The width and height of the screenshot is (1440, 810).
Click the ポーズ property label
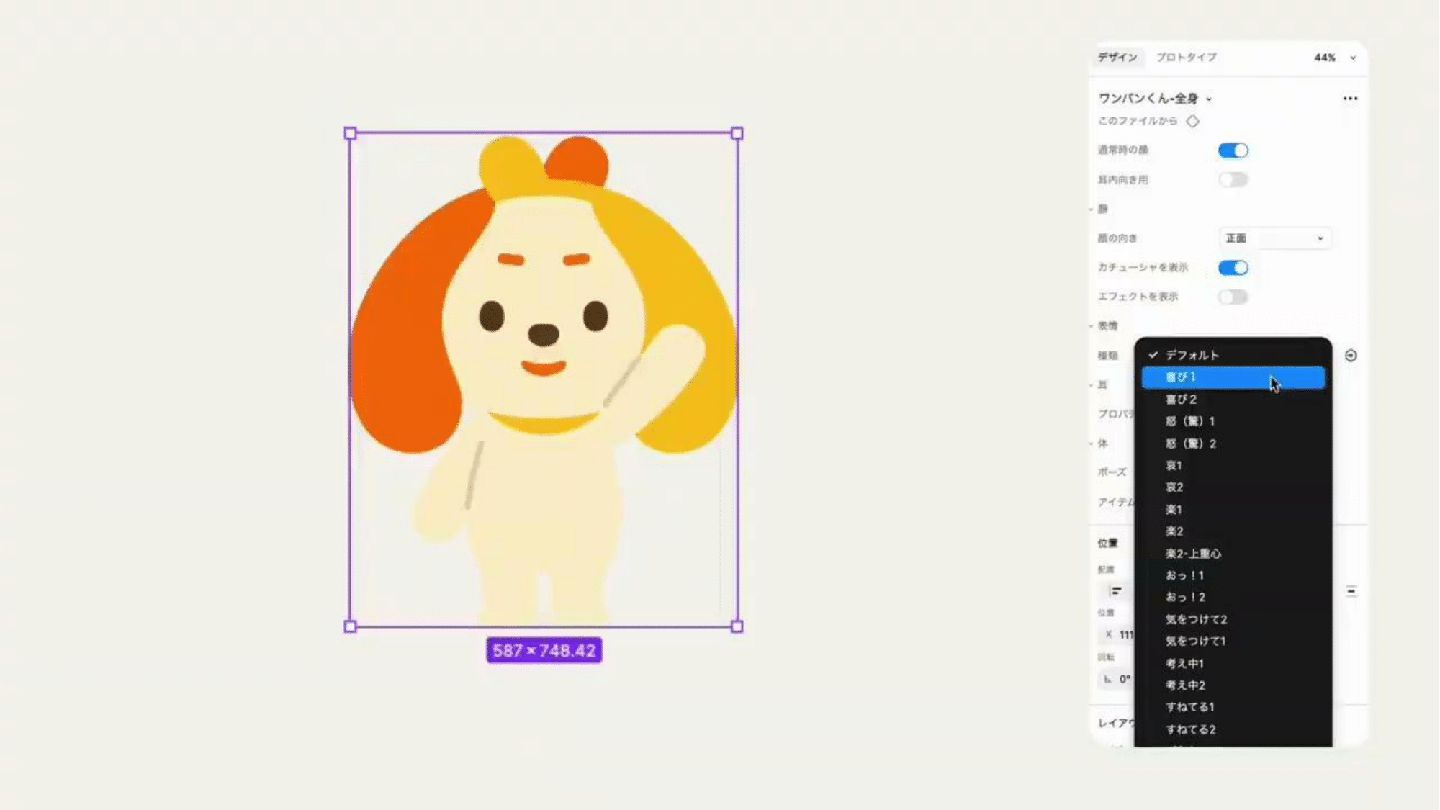point(1112,472)
